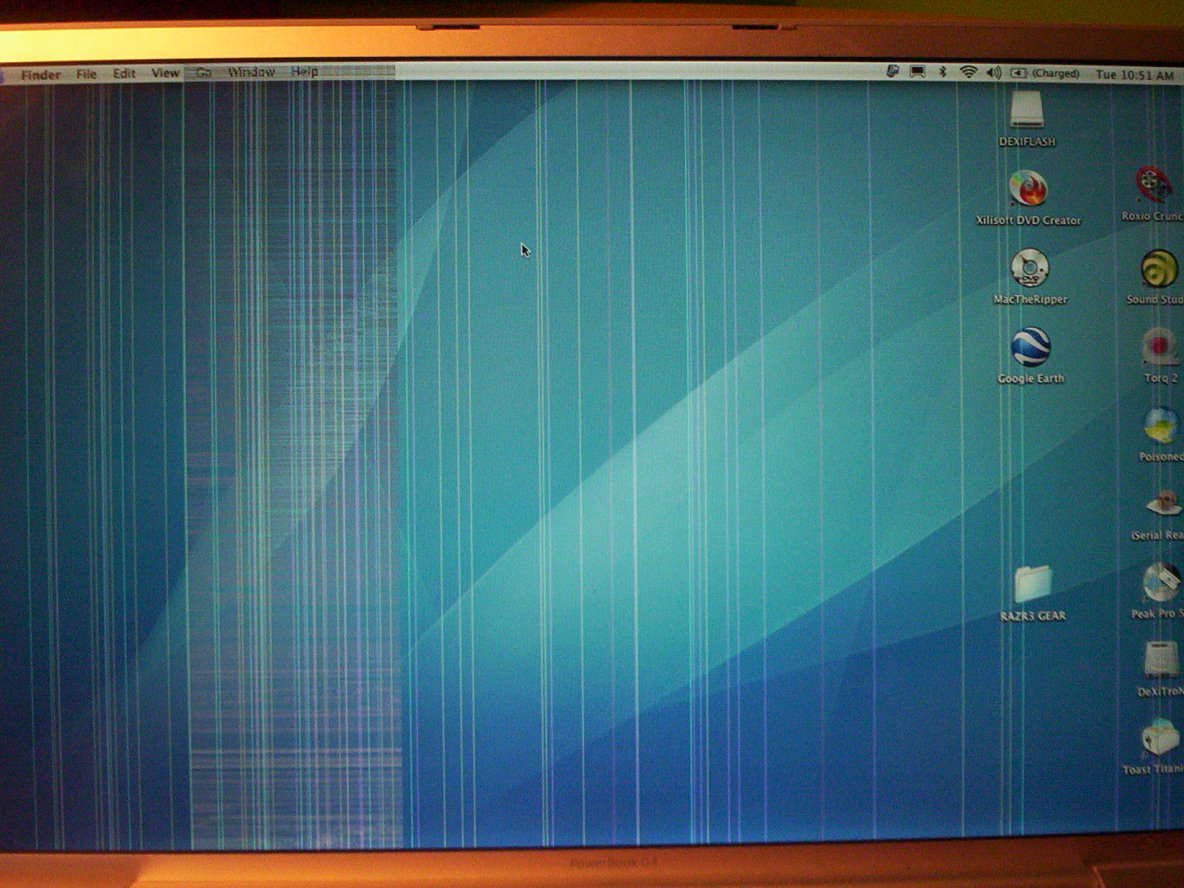Select the MacTheRipper icon
The width and height of the screenshot is (1184, 888).
pos(1030,268)
